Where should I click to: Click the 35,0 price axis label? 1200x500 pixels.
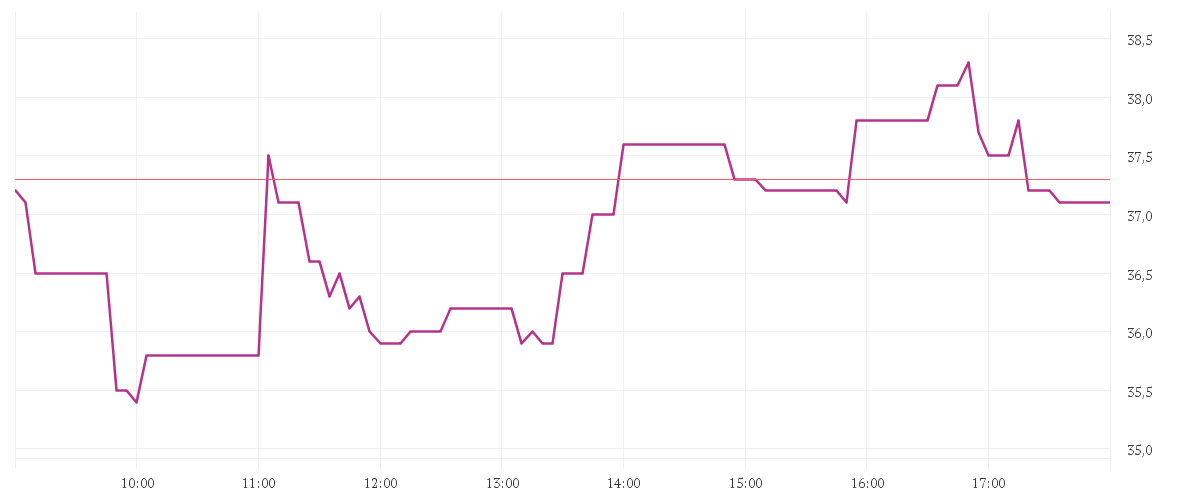1140,450
